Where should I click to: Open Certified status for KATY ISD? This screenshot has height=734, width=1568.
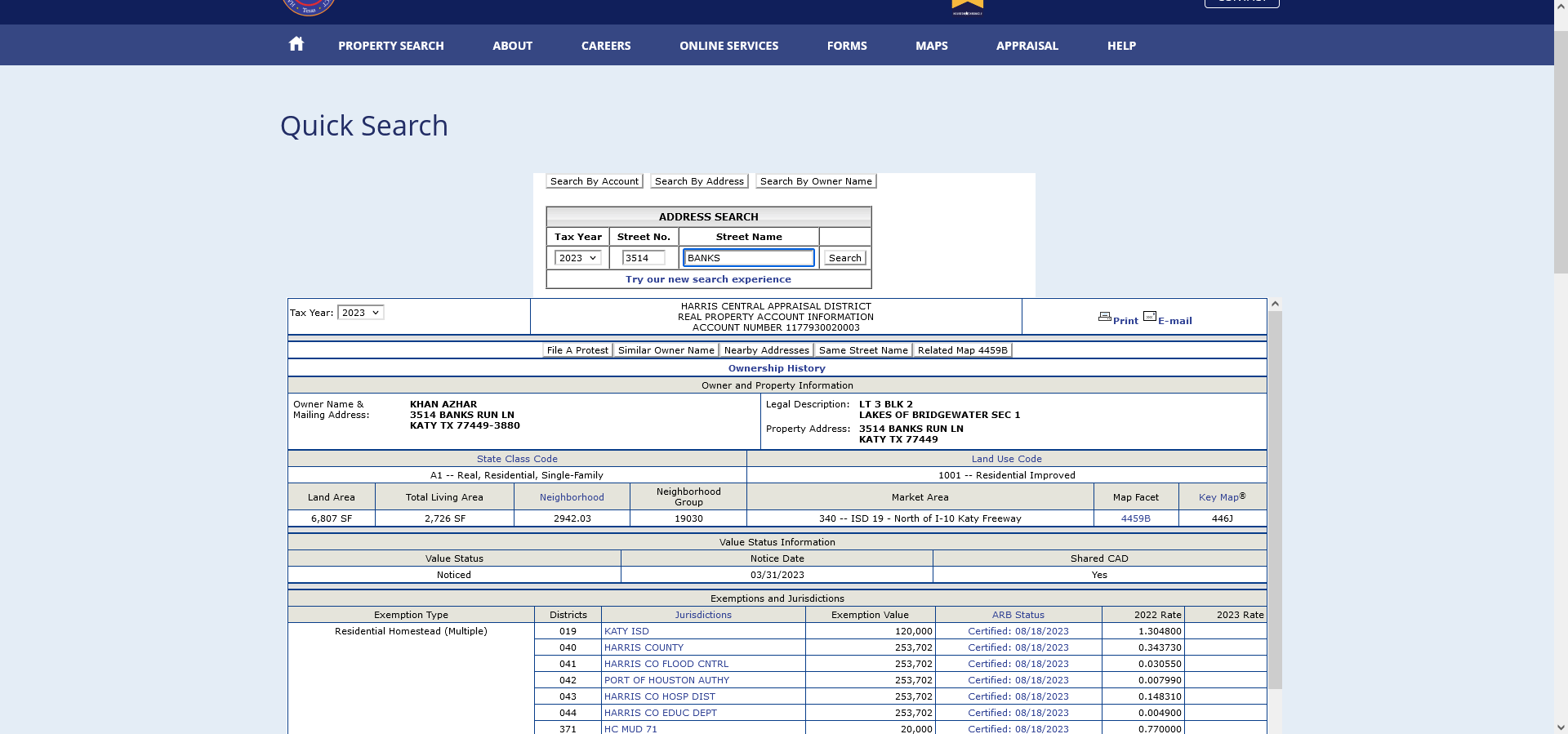pyautogui.click(x=1018, y=631)
